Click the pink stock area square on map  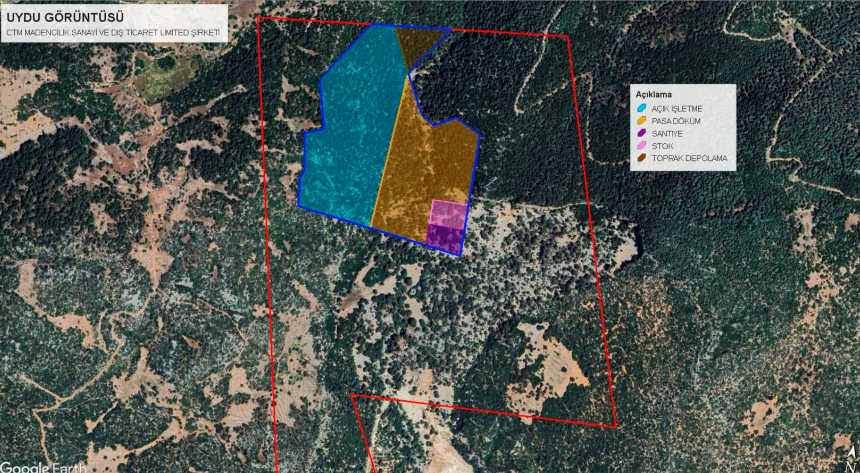448,212
